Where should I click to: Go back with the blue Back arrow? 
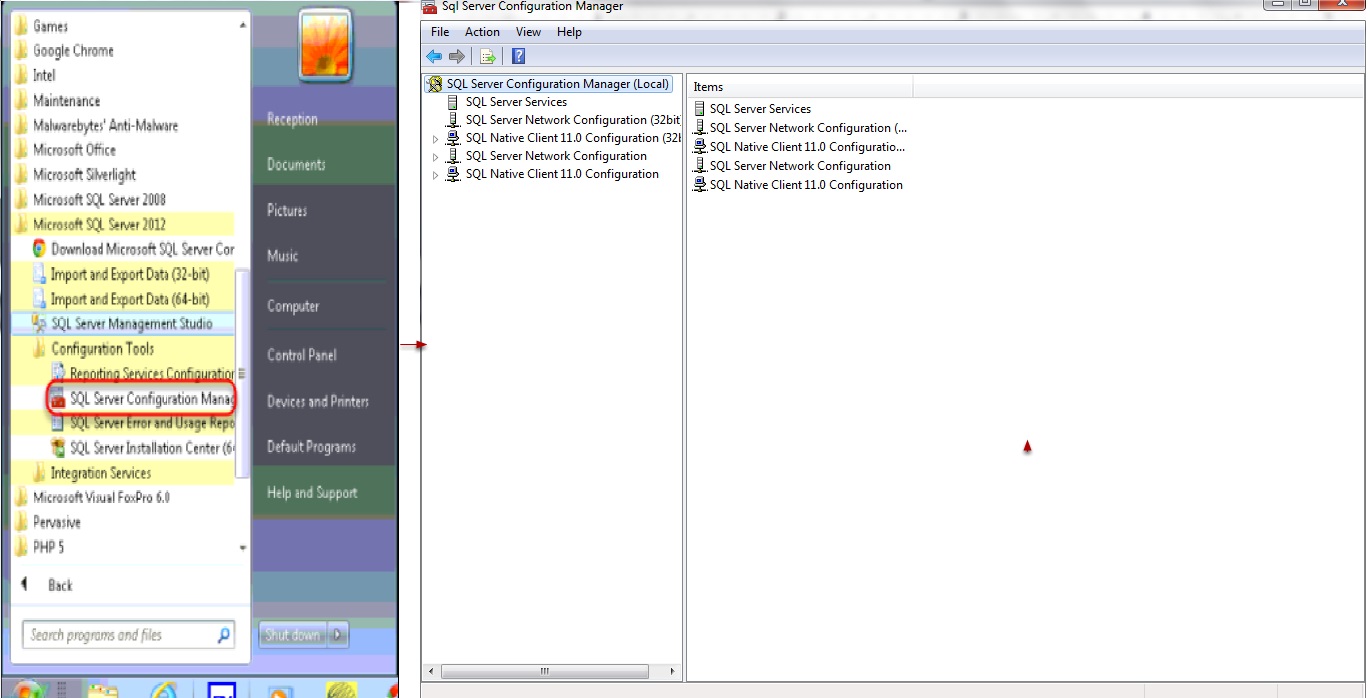click(x=434, y=56)
